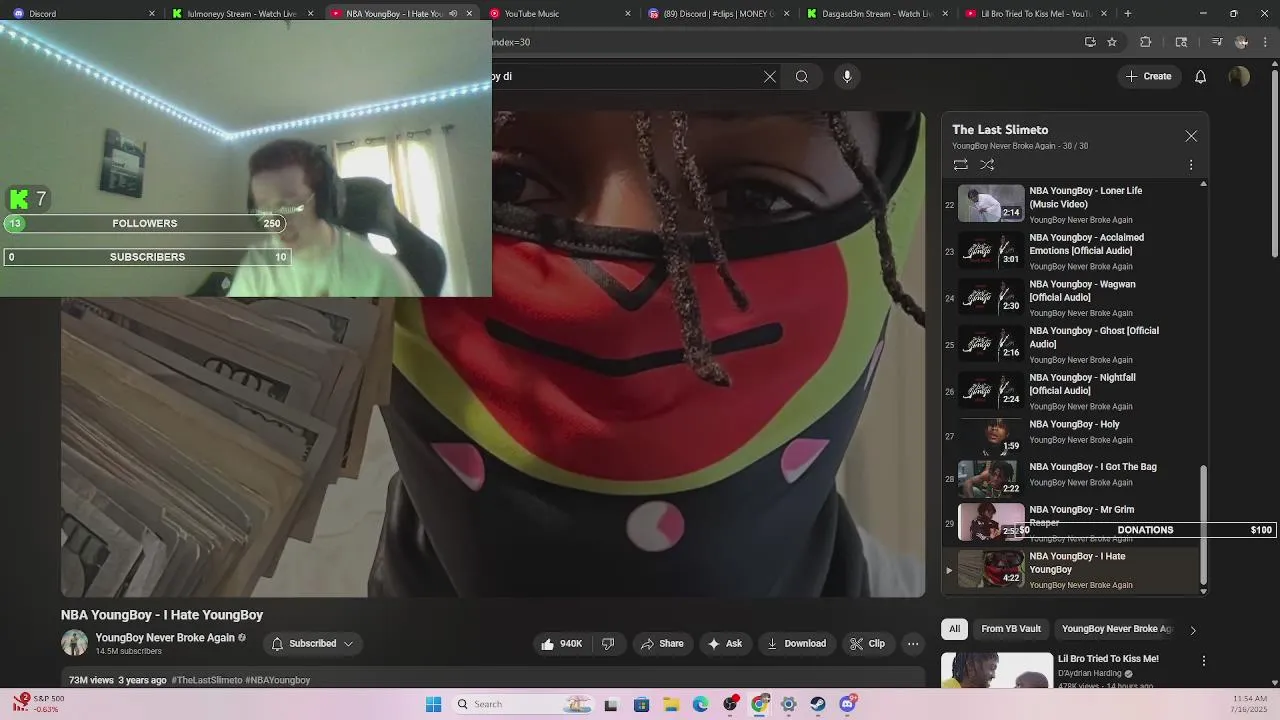Start voice search with microphone

tap(847, 77)
